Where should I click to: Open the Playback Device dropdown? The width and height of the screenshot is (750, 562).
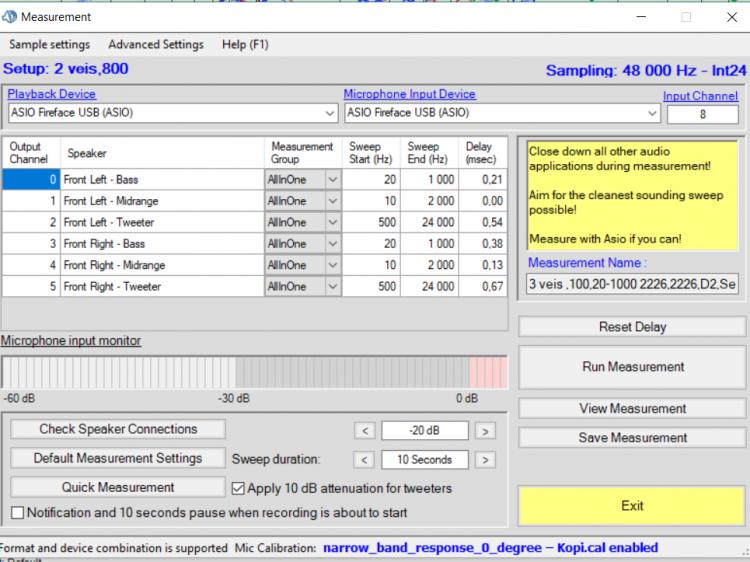(x=330, y=113)
